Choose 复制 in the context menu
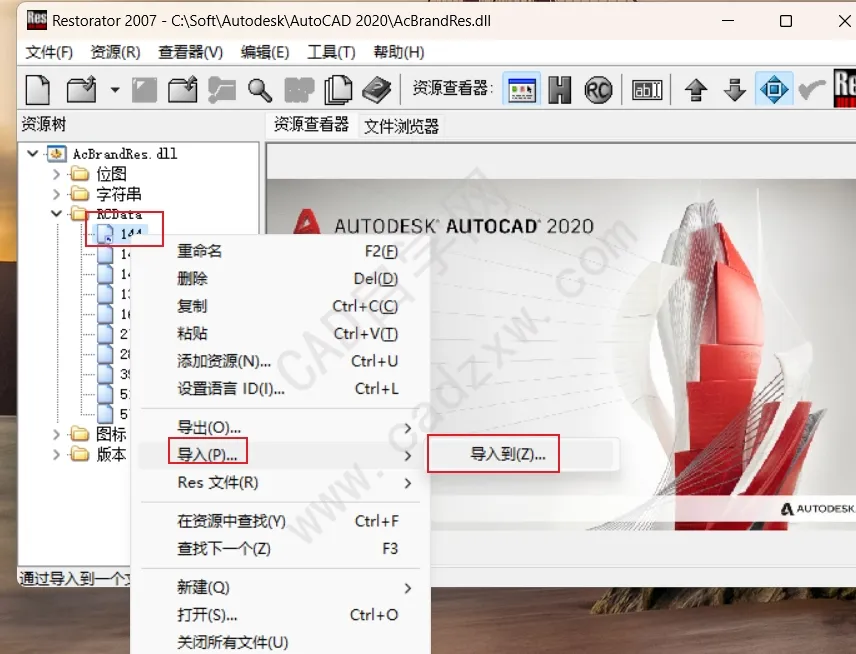Image resolution: width=856 pixels, height=654 pixels. [280, 306]
